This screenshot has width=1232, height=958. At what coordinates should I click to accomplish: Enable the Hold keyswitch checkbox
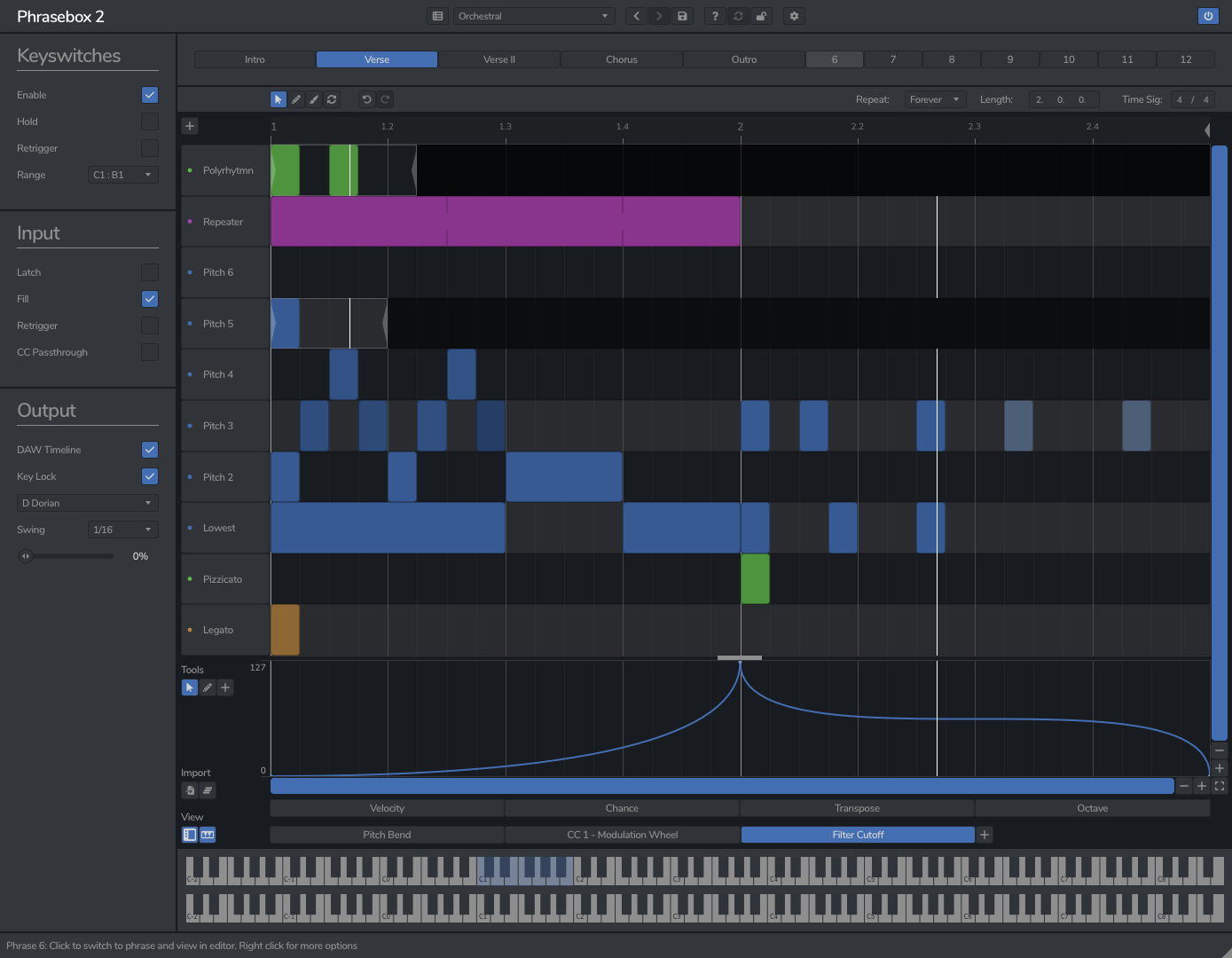[x=150, y=122]
